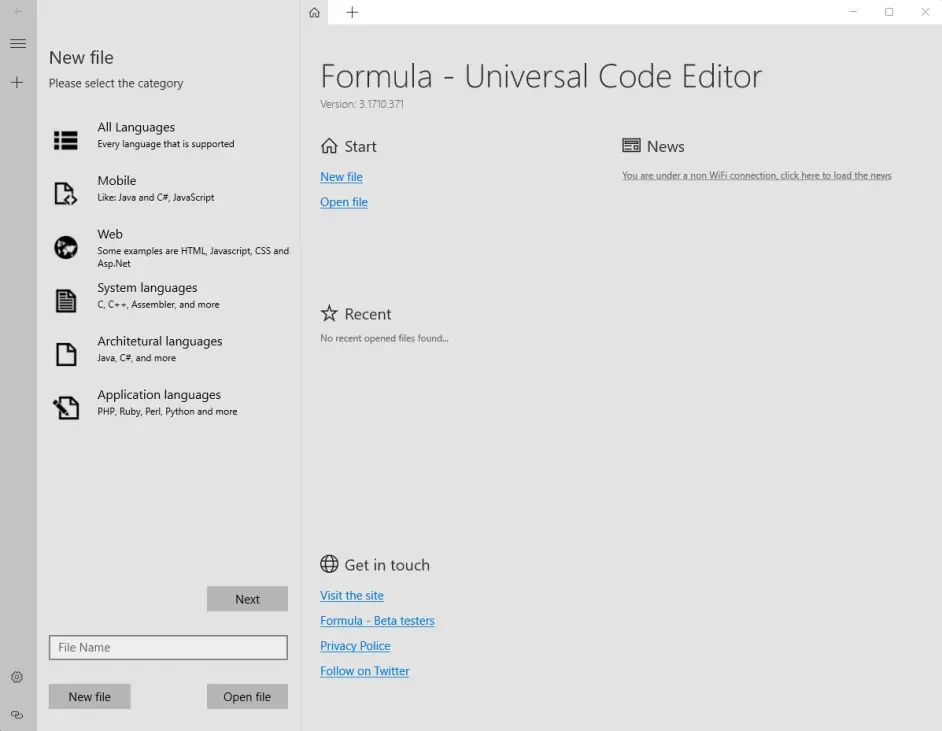Image resolution: width=942 pixels, height=731 pixels.
Task: Open the Privacy Police link
Action: tap(355, 646)
